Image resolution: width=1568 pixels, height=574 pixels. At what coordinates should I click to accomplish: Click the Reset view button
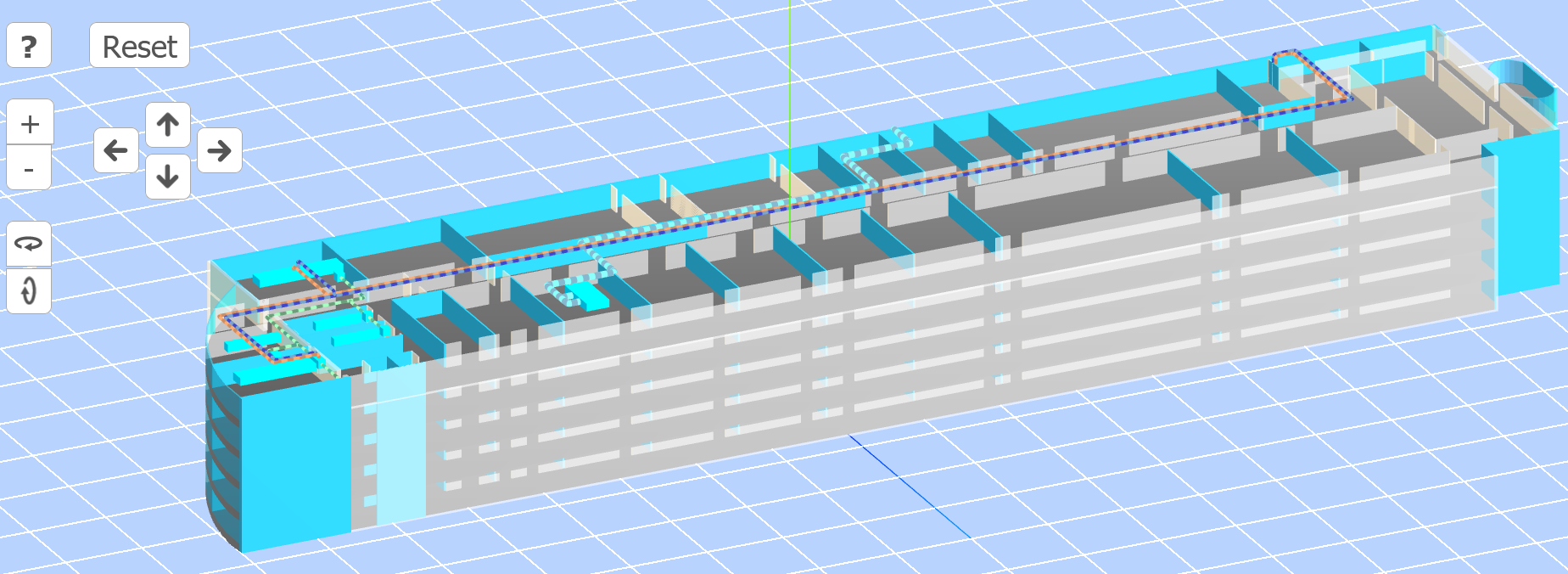point(139,45)
